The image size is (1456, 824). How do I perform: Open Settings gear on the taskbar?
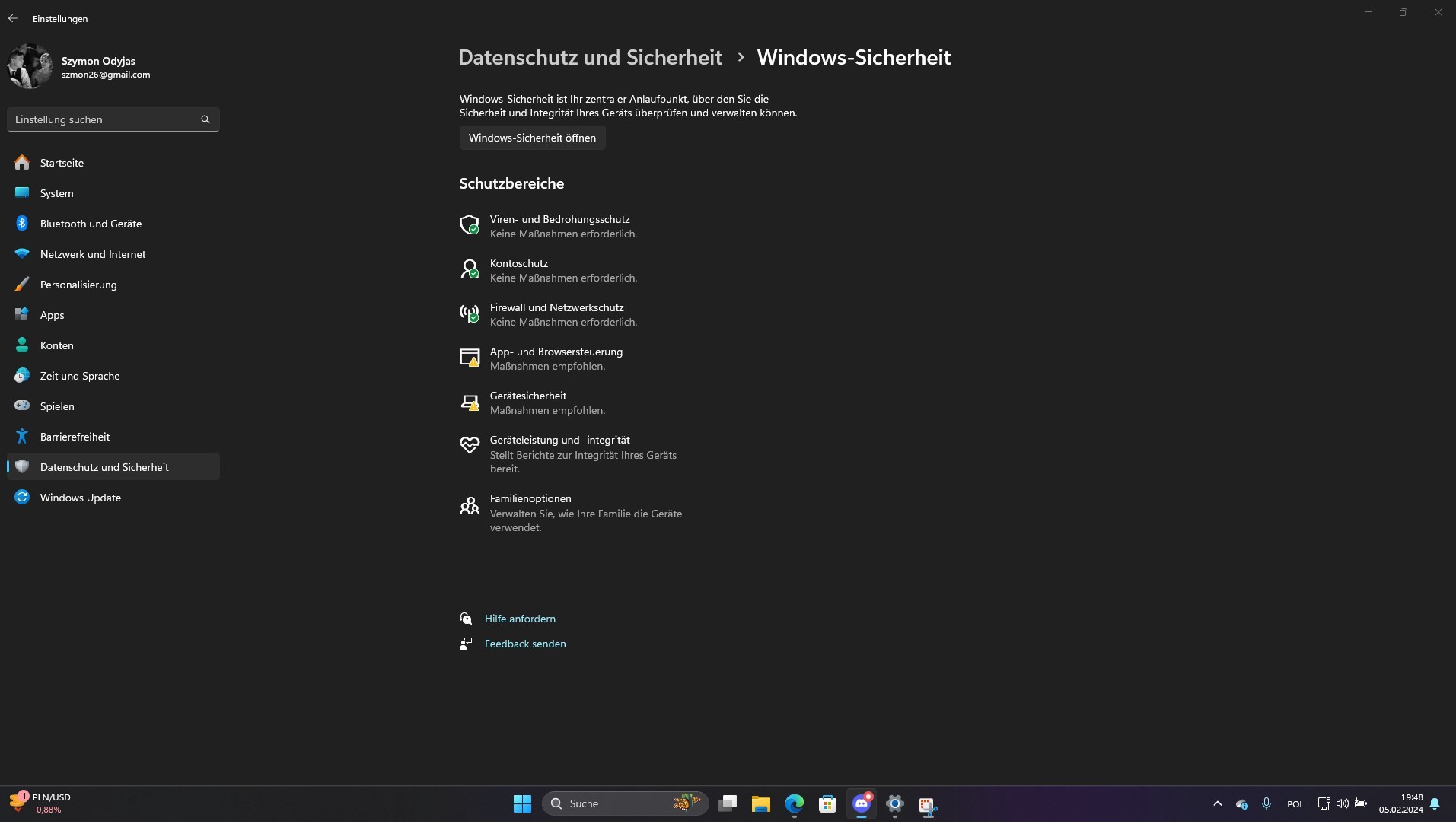click(x=894, y=803)
